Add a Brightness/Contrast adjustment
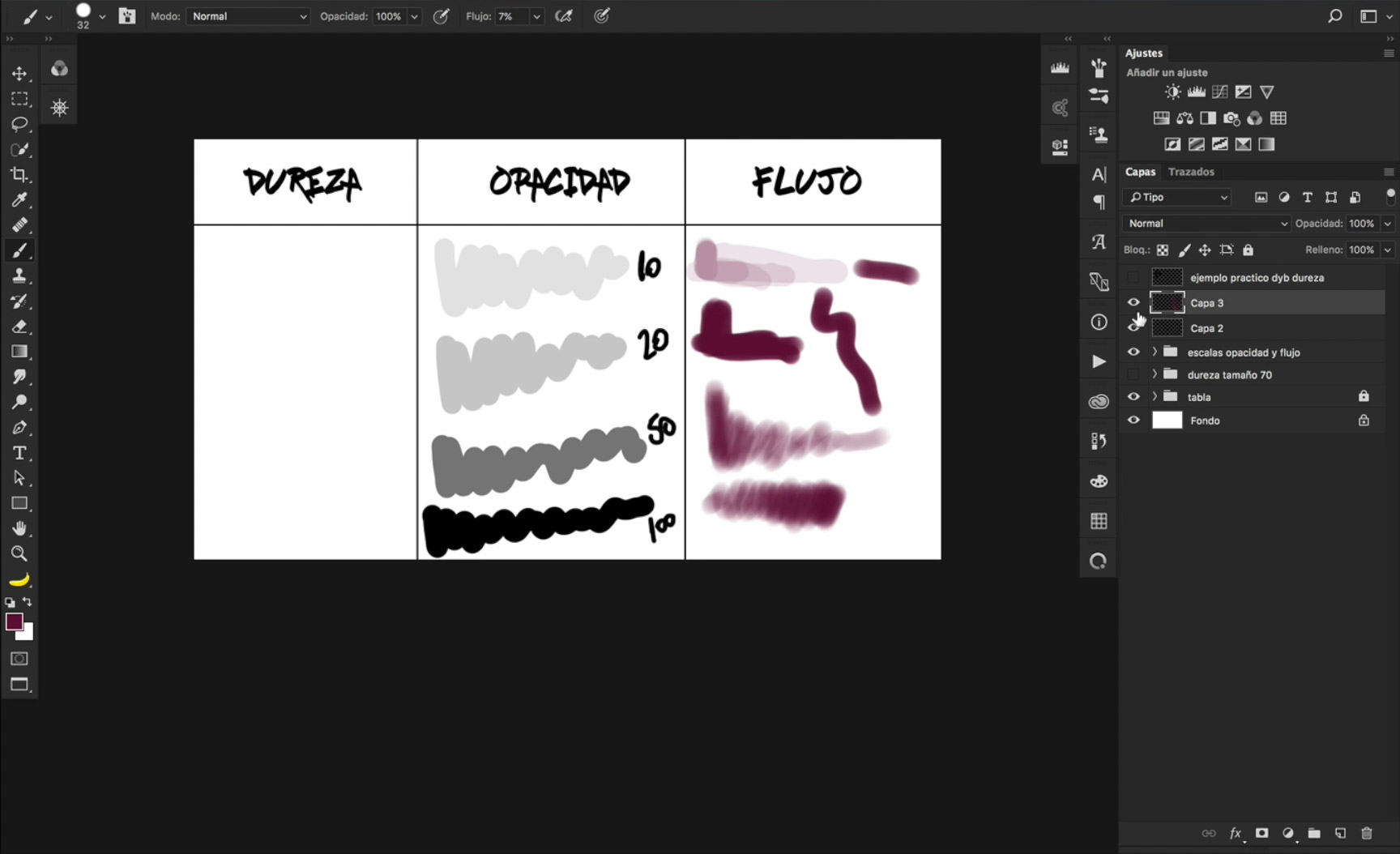The height and width of the screenshot is (854, 1400). point(1172,92)
